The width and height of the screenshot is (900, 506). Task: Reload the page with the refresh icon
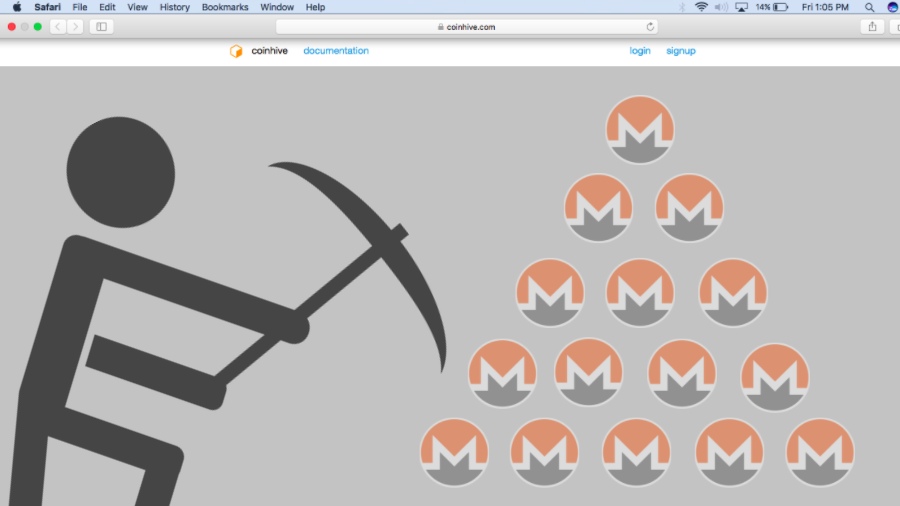click(650, 27)
